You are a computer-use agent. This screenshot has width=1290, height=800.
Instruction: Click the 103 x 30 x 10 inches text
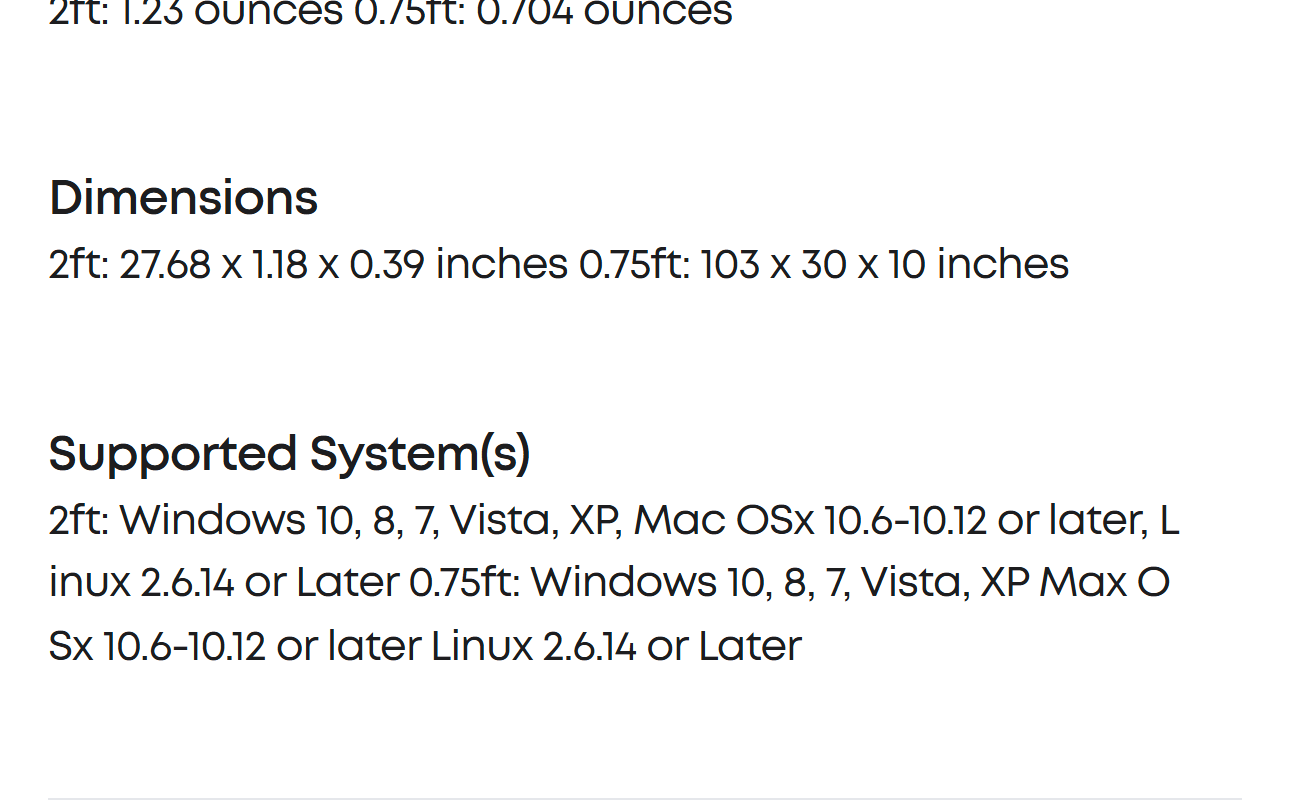coord(884,265)
